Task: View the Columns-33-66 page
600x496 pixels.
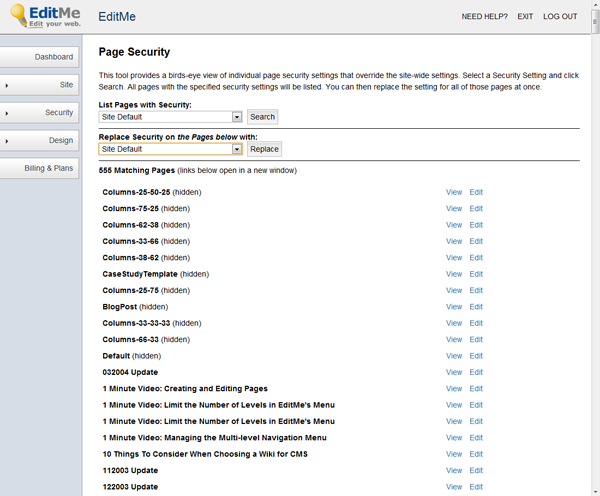Action: click(x=454, y=241)
